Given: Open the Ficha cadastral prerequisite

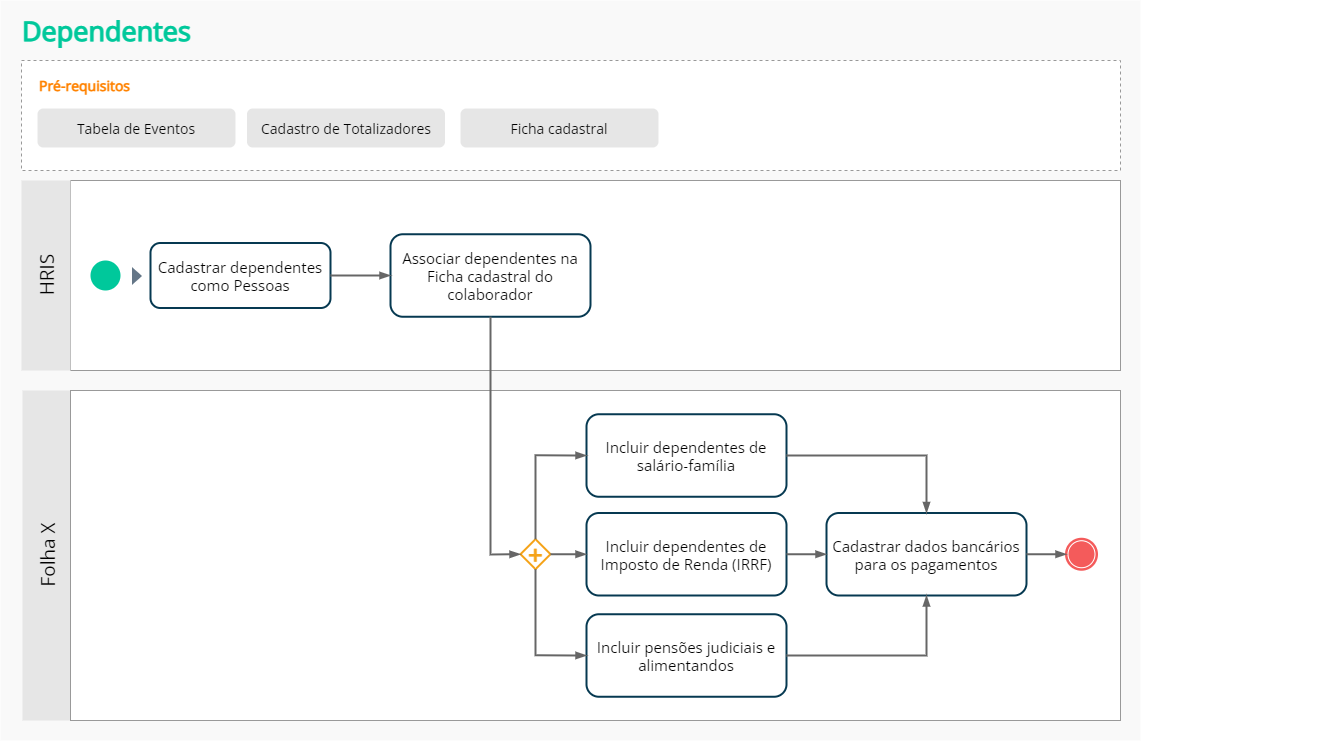Looking at the screenshot, I should [559, 128].
